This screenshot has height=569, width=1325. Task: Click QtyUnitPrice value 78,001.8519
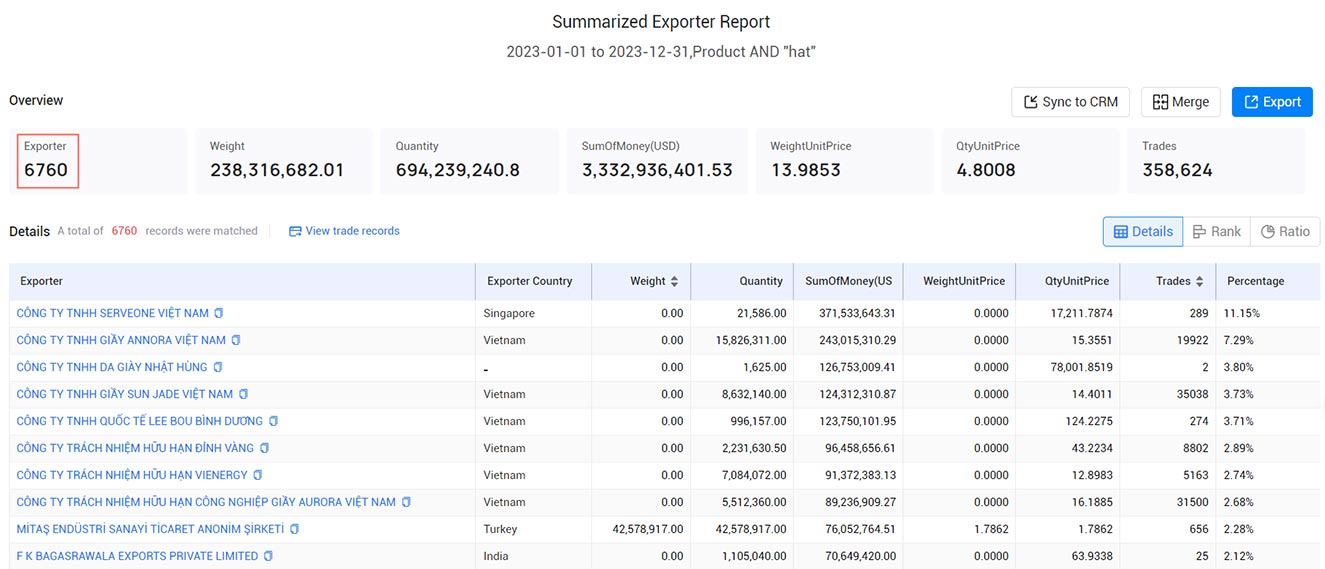[x=1079, y=367]
